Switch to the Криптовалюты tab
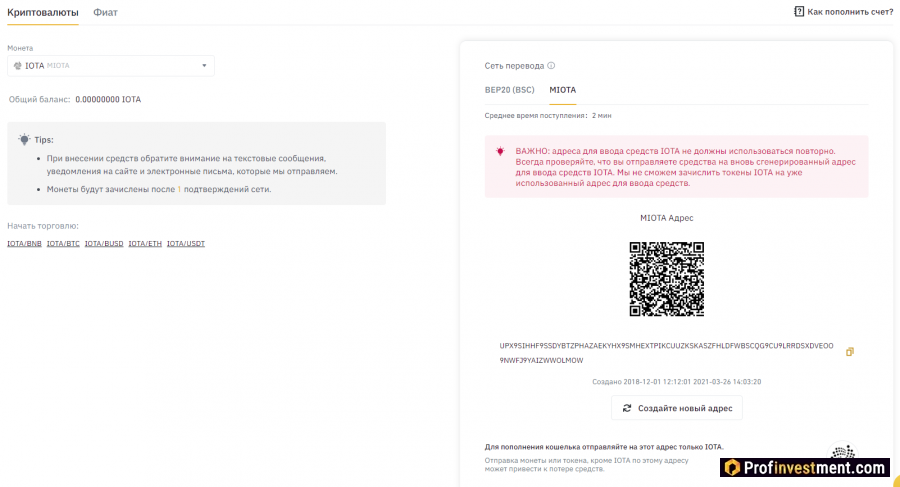 tap(42, 13)
